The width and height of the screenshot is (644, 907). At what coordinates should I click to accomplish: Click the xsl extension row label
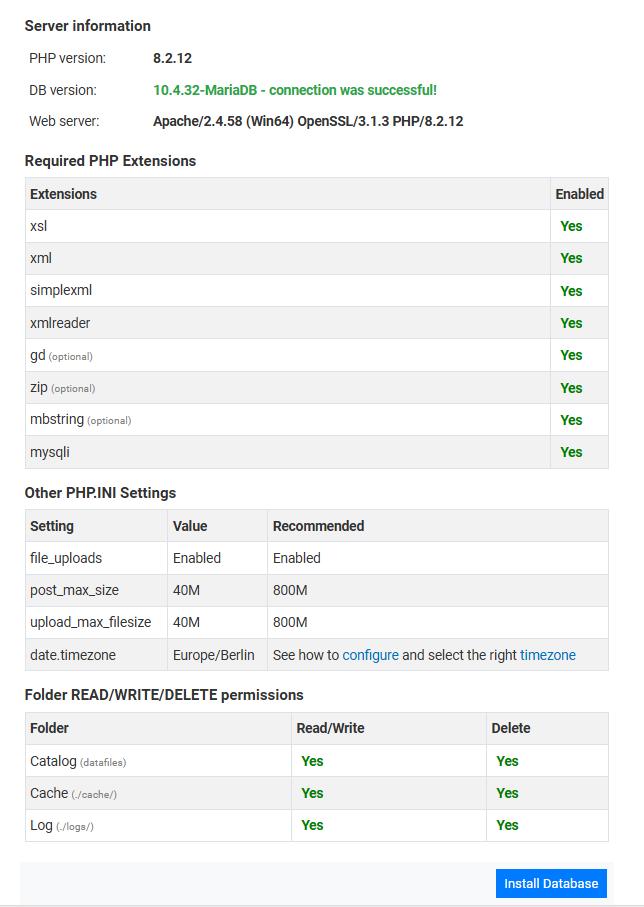click(39, 226)
